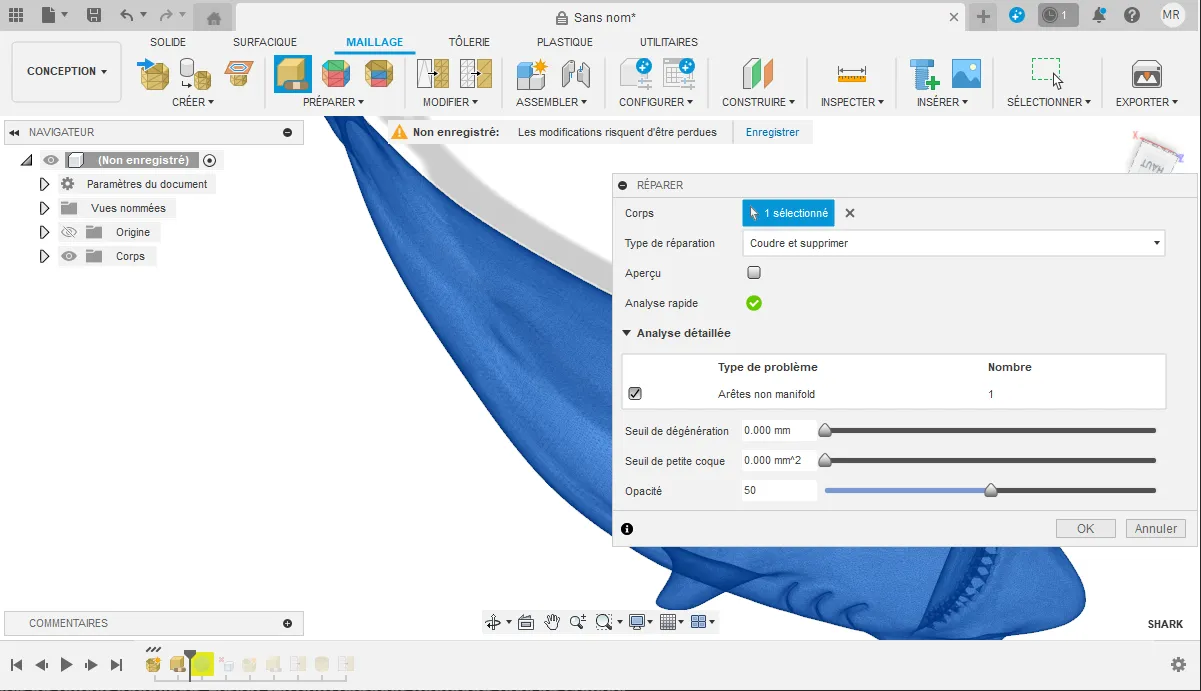The image size is (1201, 691).
Task: Select the Measure ruler icon
Action: point(852,74)
